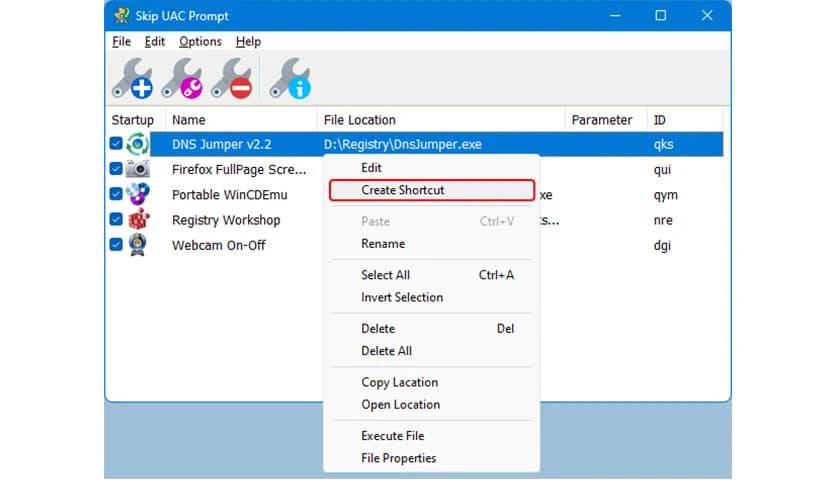The height and width of the screenshot is (484, 836).
Task: Click the Info wrench icon in toolbar
Action: click(x=291, y=79)
